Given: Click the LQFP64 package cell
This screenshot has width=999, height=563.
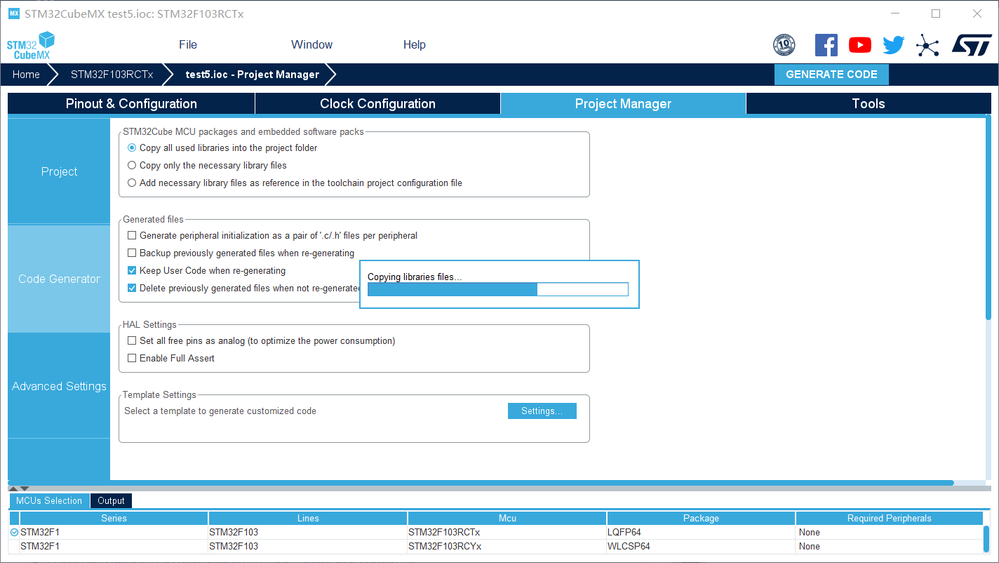Looking at the screenshot, I should point(701,532).
